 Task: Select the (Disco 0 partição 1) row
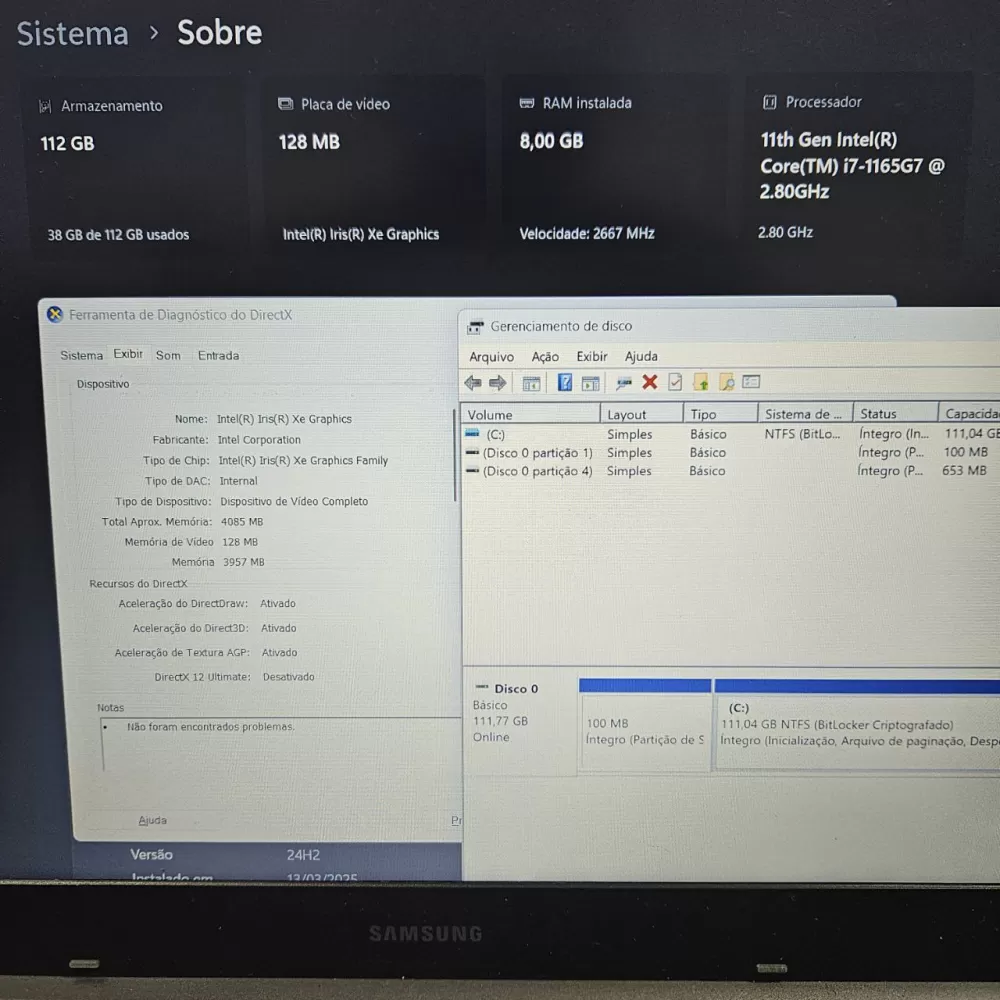[x=731, y=452]
